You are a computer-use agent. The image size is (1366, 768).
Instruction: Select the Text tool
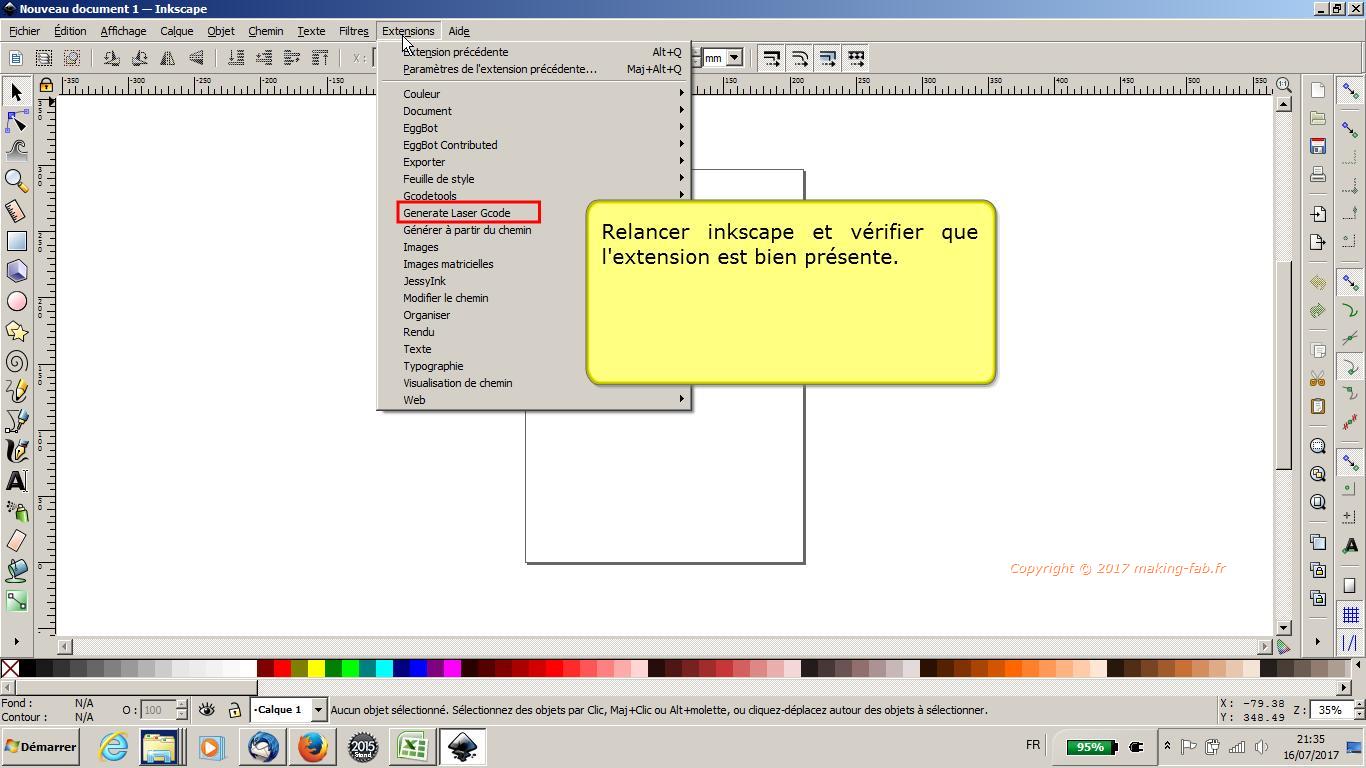click(x=16, y=481)
